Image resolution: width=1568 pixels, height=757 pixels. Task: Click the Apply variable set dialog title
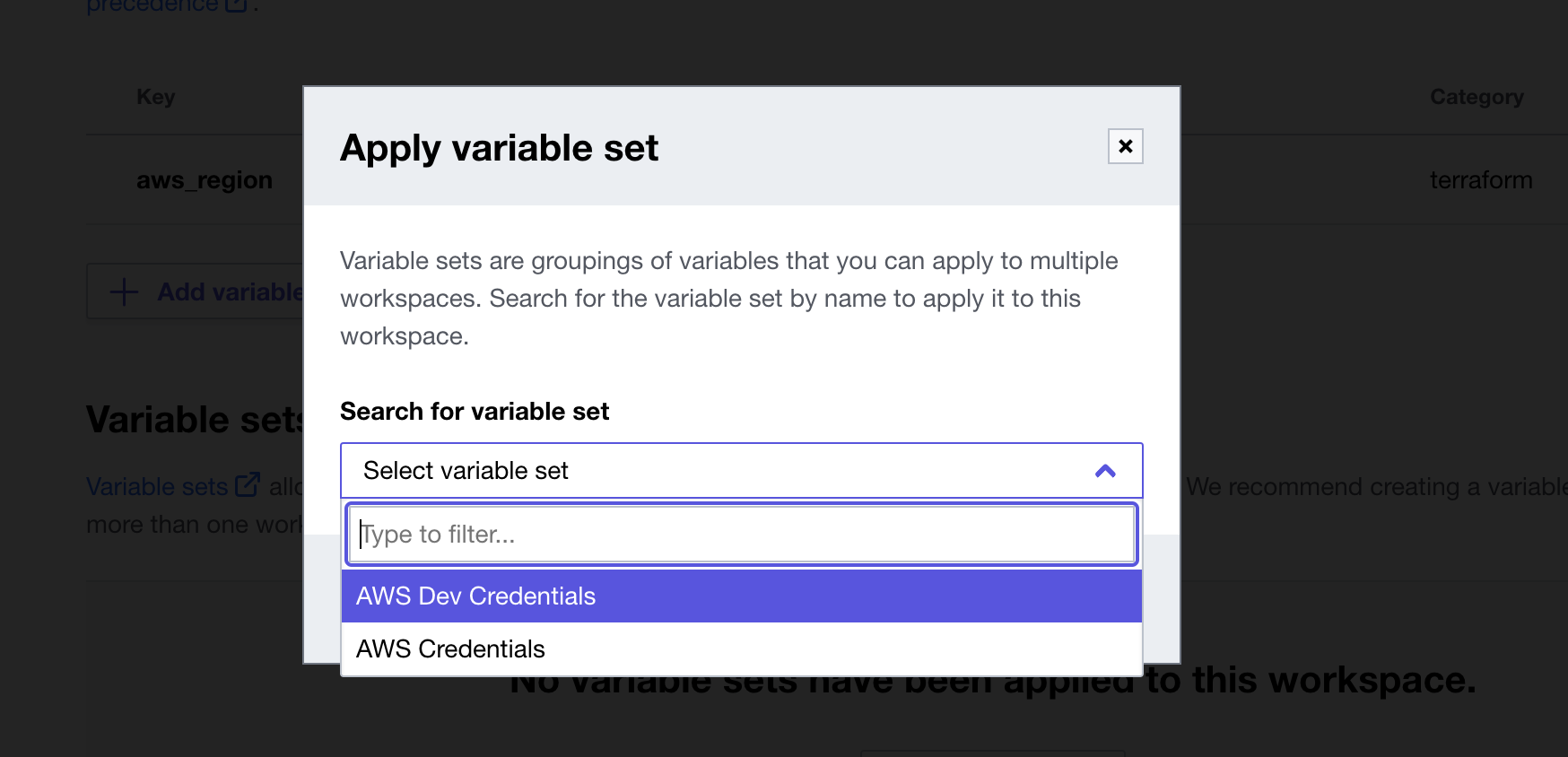[499, 148]
